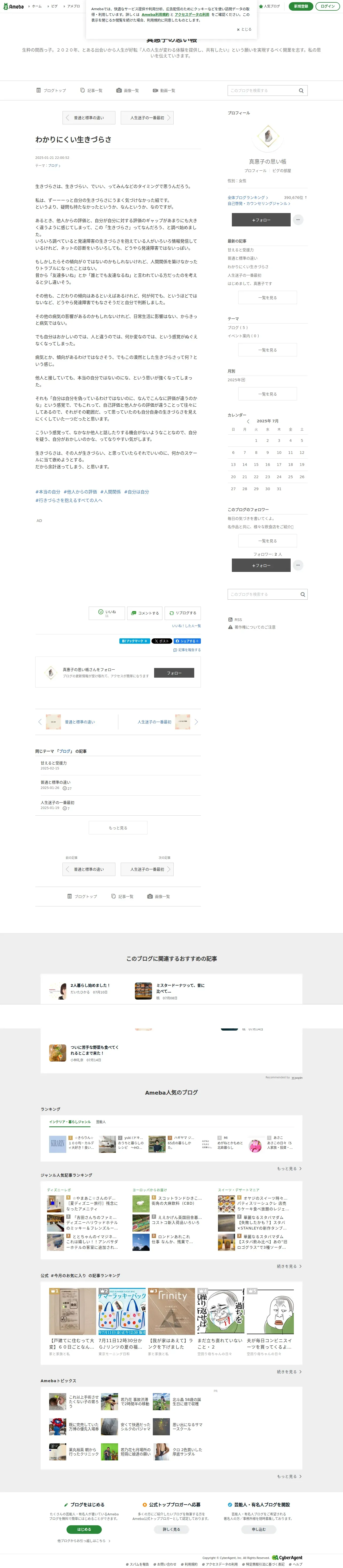
Task: Open the 動画一覧 tab
Action: 164,90
